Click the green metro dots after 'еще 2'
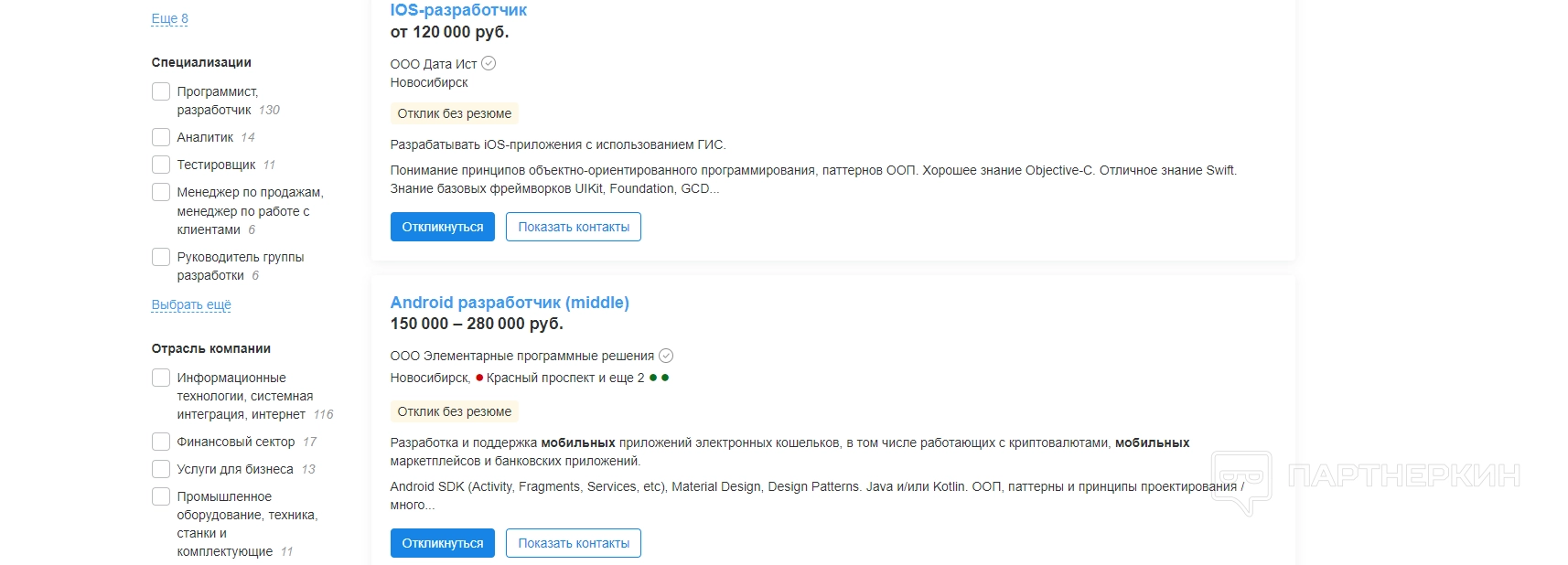The width and height of the screenshot is (1568, 565). coord(659,378)
